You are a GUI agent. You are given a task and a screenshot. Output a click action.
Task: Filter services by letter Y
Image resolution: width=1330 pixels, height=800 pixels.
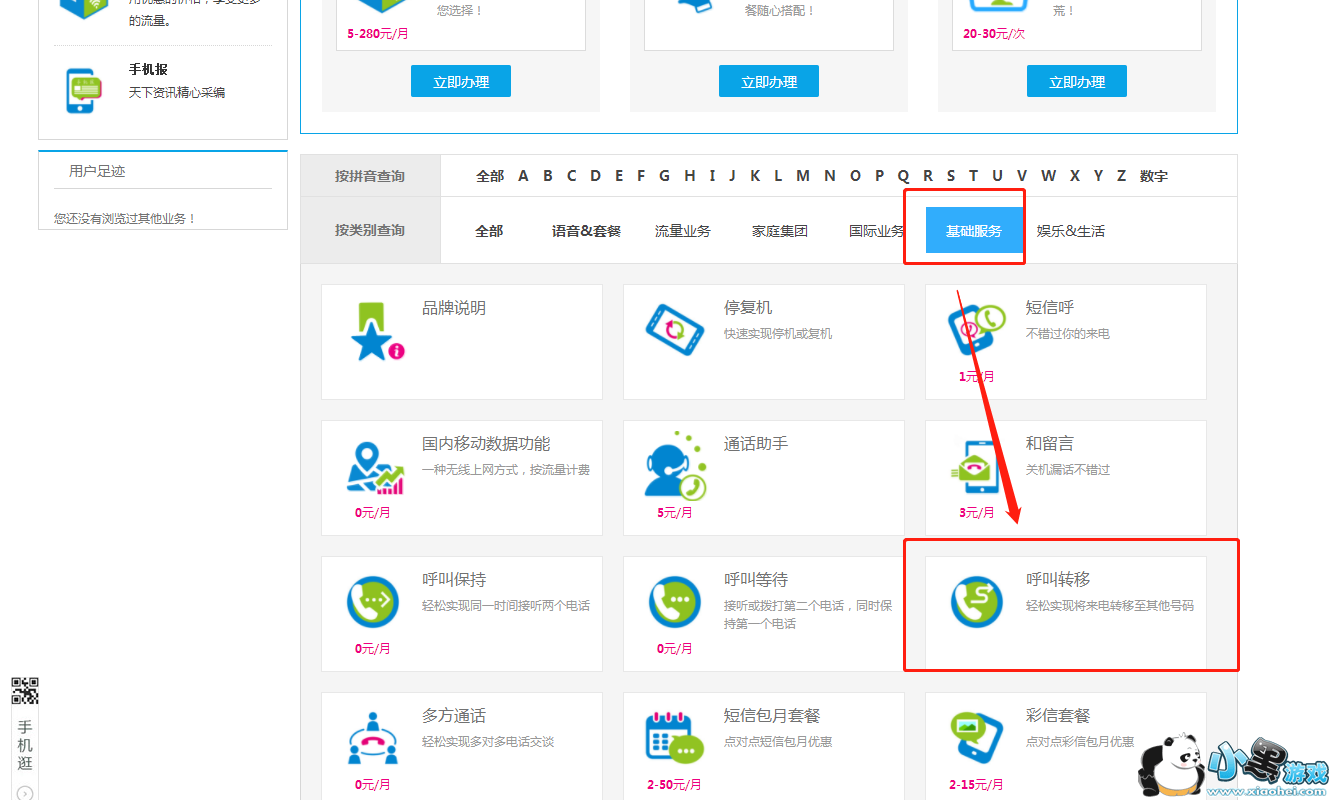click(x=1098, y=176)
